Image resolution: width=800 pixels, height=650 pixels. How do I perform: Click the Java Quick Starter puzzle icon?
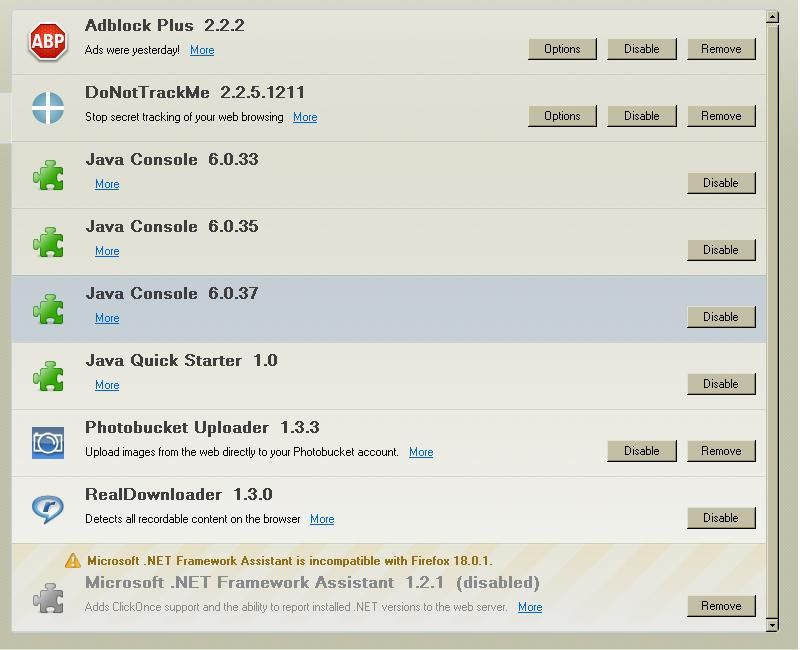[x=47, y=376]
